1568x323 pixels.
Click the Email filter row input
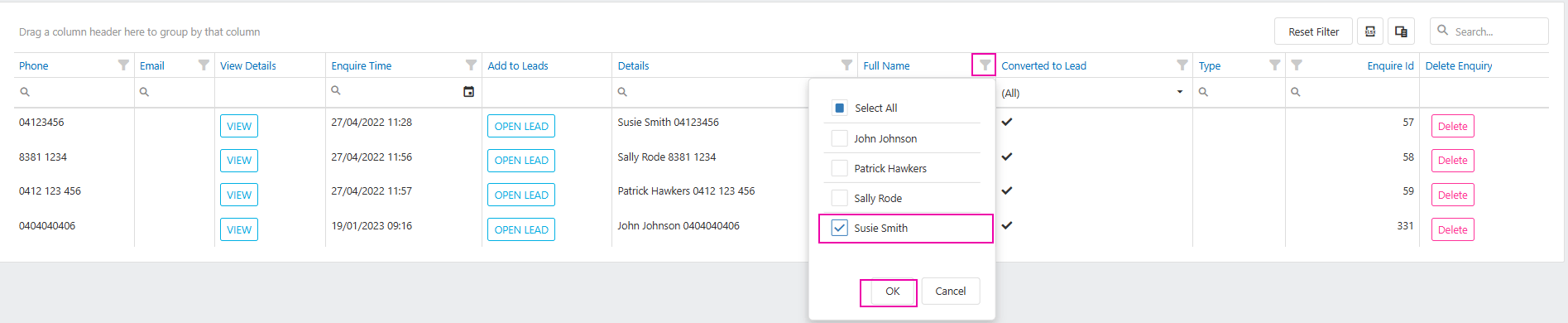click(x=175, y=92)
